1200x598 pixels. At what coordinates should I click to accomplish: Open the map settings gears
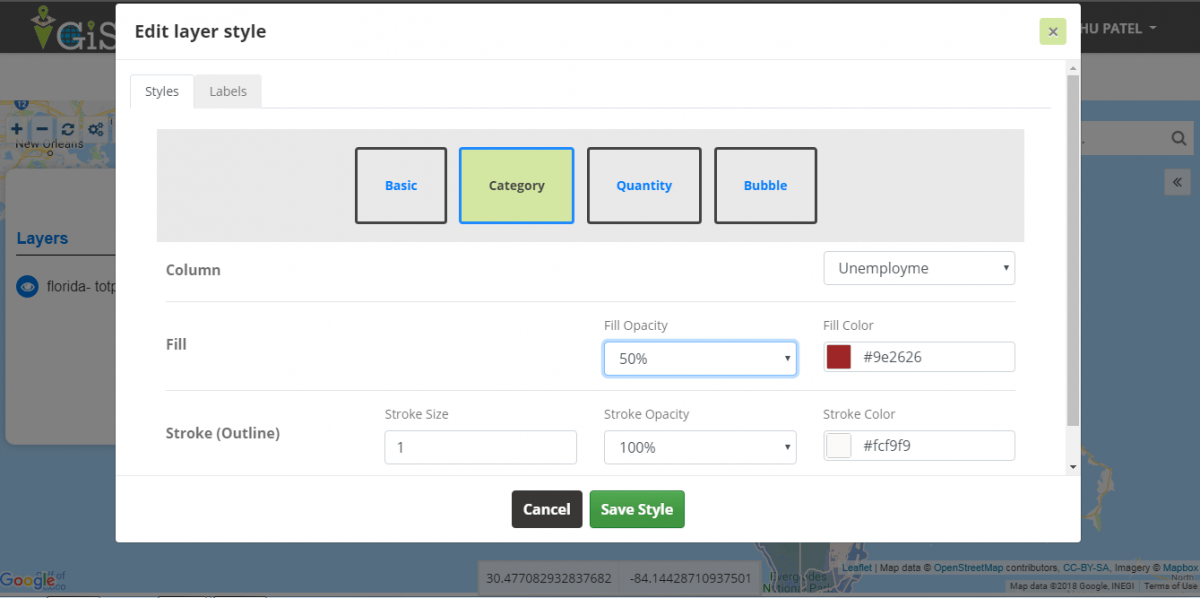[x=94, y=128]
